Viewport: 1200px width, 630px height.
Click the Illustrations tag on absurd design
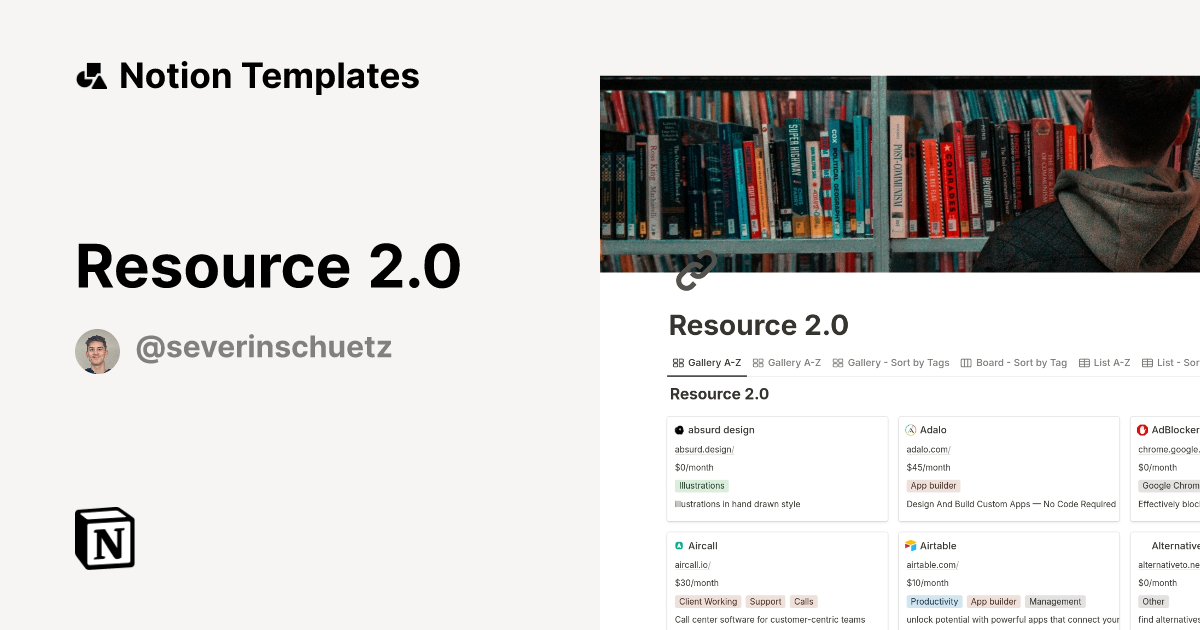click(x=701, y=485)
